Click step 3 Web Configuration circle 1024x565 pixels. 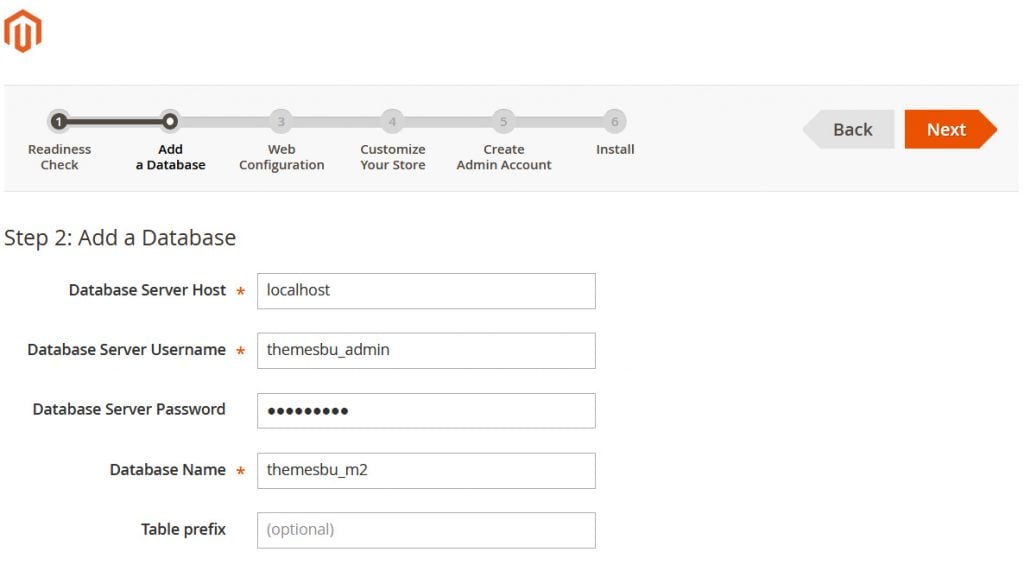click(281, 122)
